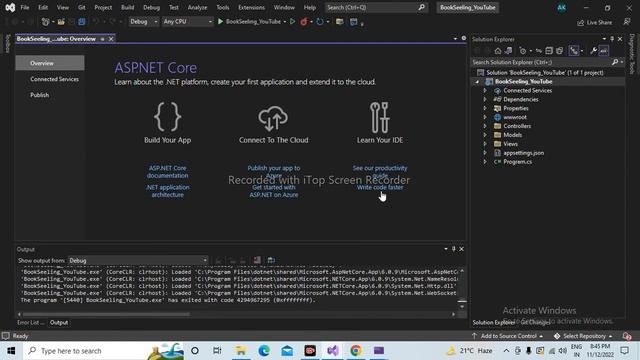Select the Publish side tab

[x=40, y=95]
